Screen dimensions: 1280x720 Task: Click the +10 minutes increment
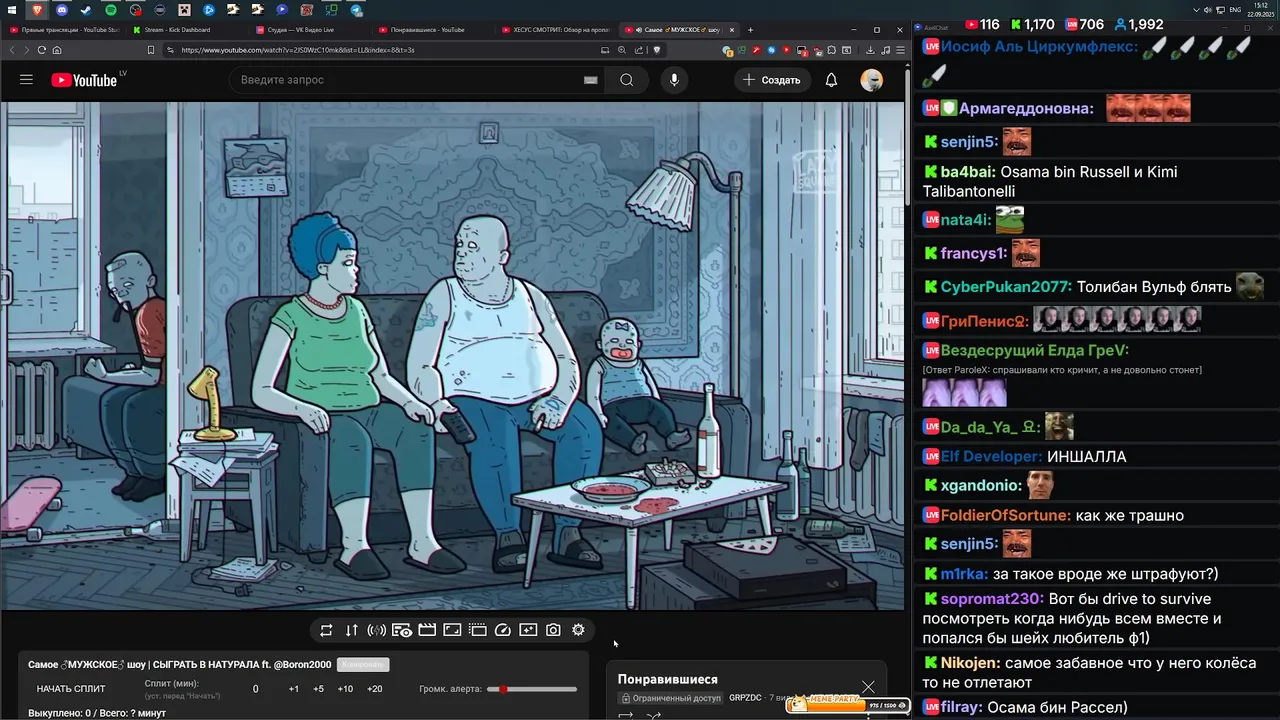345,689
